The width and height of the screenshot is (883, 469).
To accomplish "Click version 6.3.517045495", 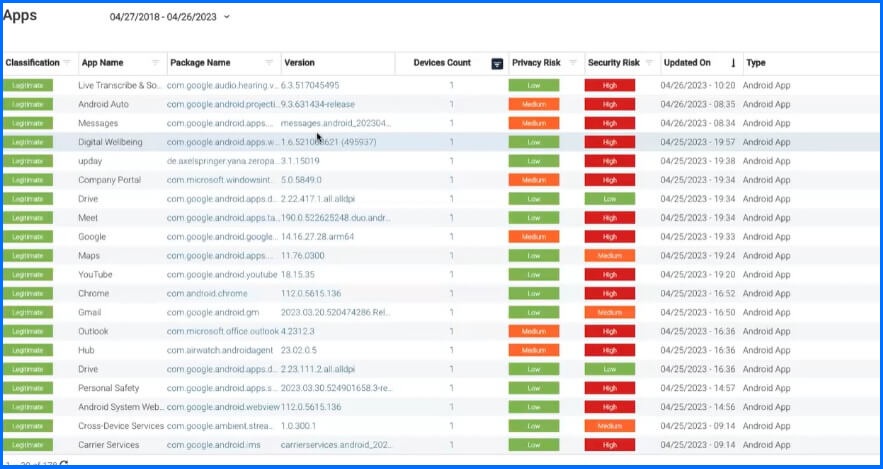I will tap(310, 86).
